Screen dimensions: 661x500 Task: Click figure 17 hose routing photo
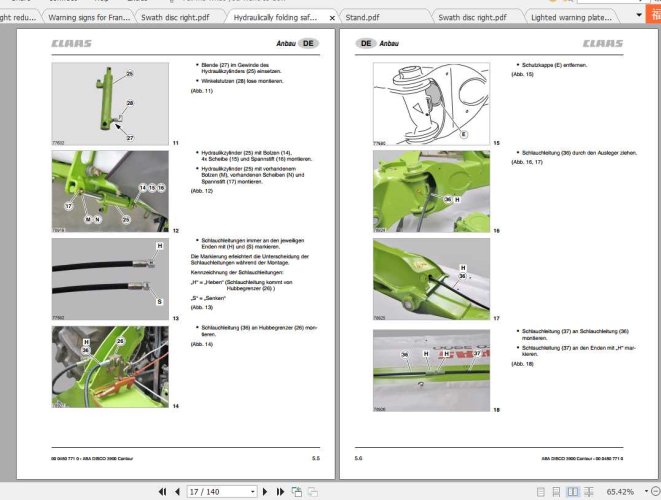(431, 279)
